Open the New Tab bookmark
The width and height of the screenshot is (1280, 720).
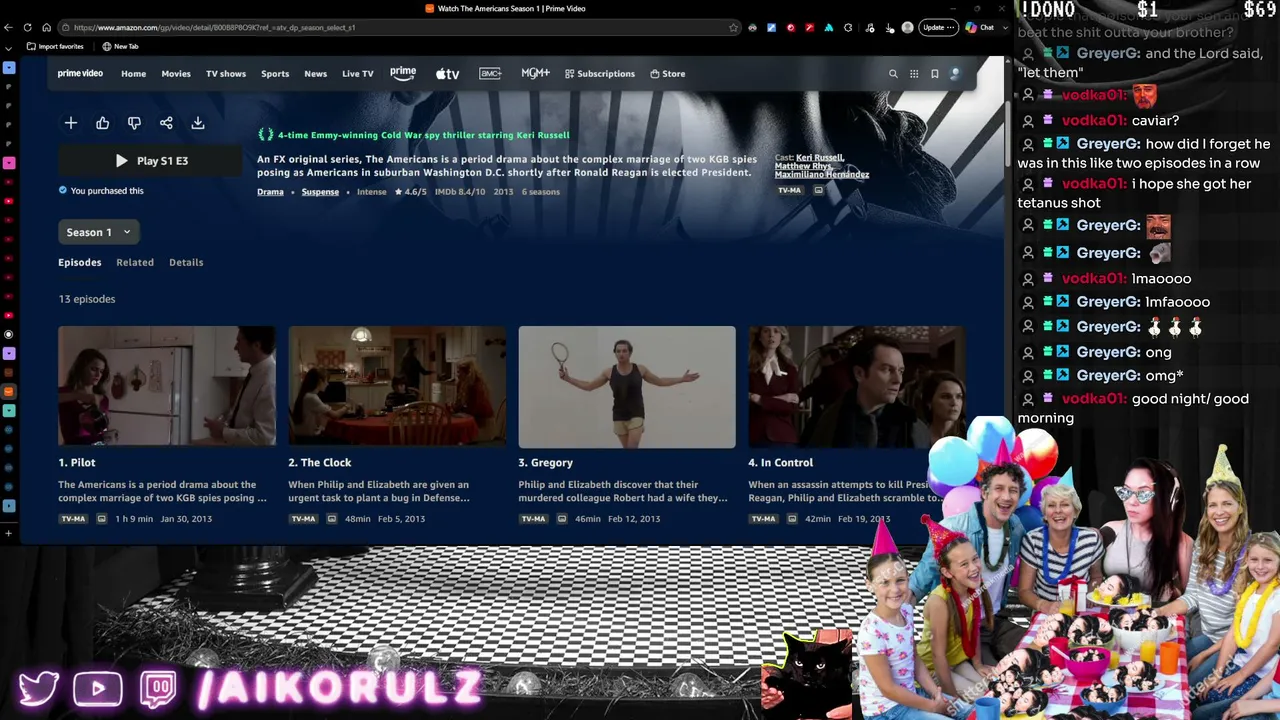coord(120,47)
